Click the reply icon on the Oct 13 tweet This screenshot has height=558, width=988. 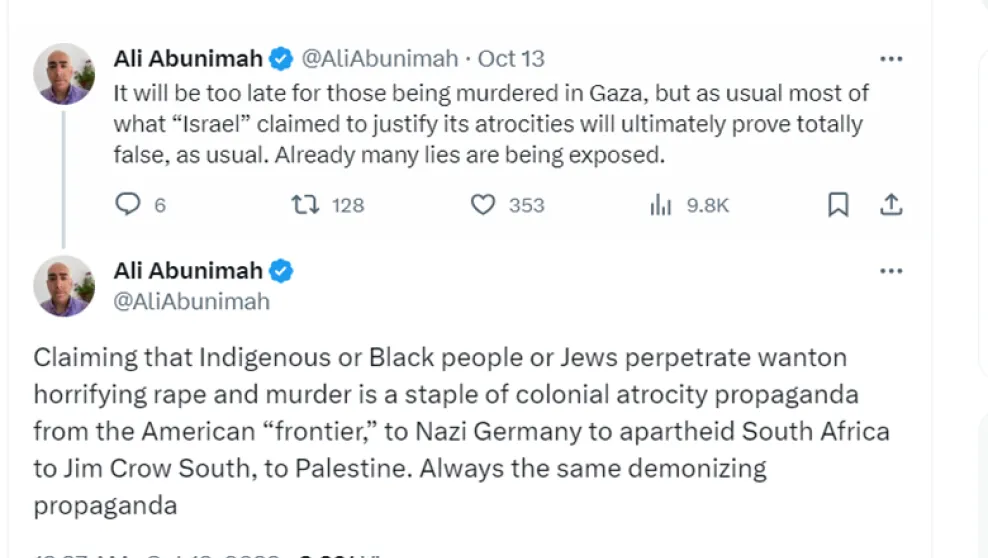click(129, 205)
